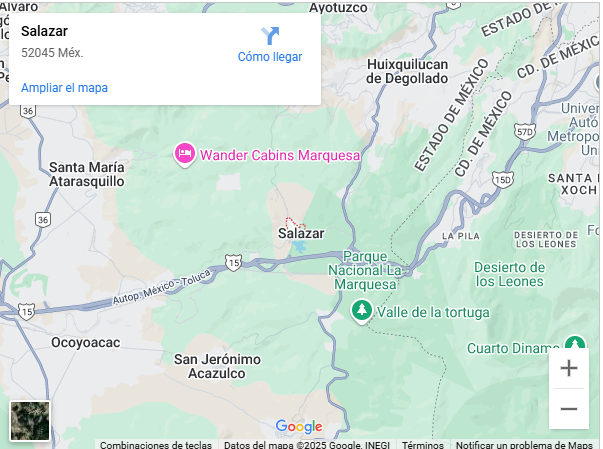
Task: Click the 57D highway shield
Action: [x=525, y=132]
